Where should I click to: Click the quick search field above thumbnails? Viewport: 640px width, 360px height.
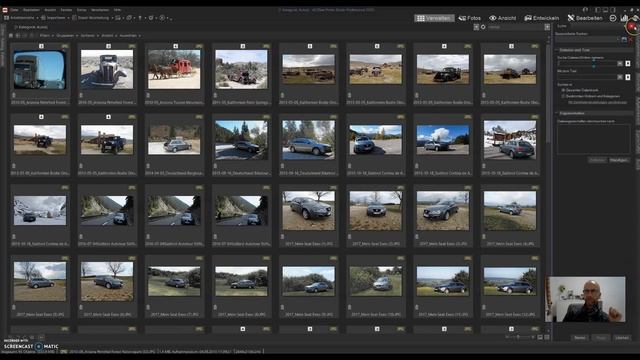click(516, 27)
